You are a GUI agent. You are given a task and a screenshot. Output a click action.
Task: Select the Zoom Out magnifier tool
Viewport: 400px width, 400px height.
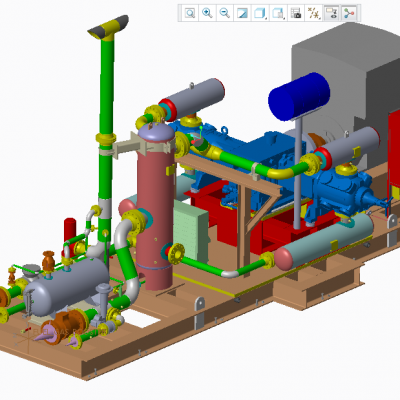pos(225,13)
